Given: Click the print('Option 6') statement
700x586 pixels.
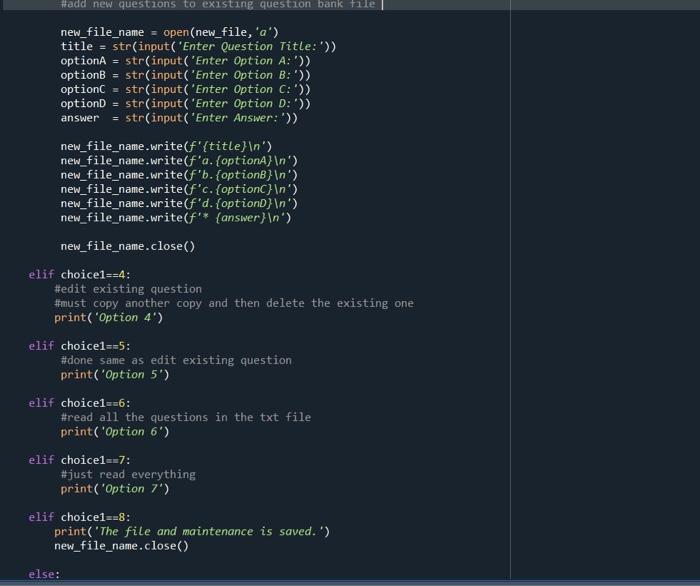Looking at the screenshot, I should pos(115,432).
